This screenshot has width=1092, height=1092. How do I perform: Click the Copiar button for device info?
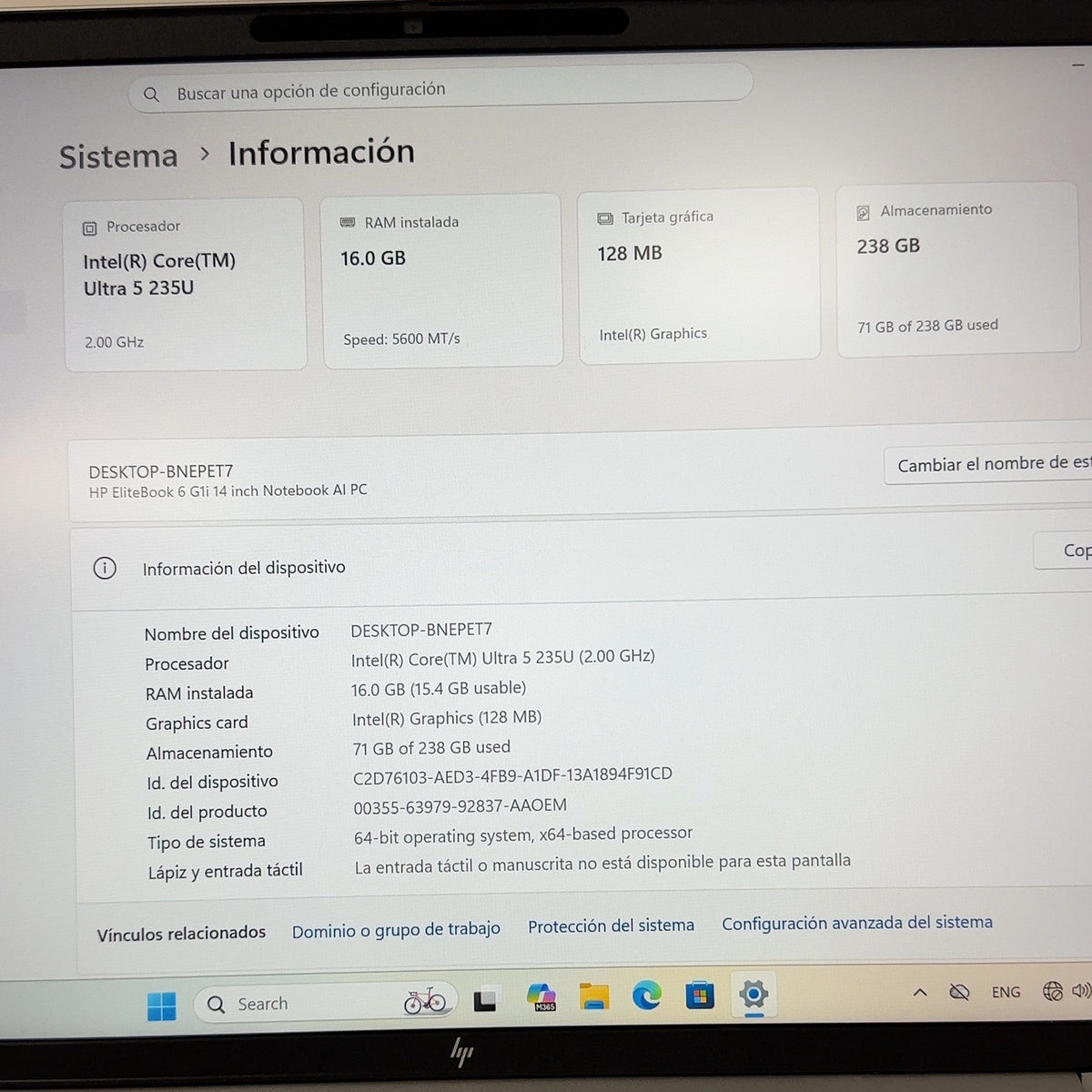tap(1065, 551)
